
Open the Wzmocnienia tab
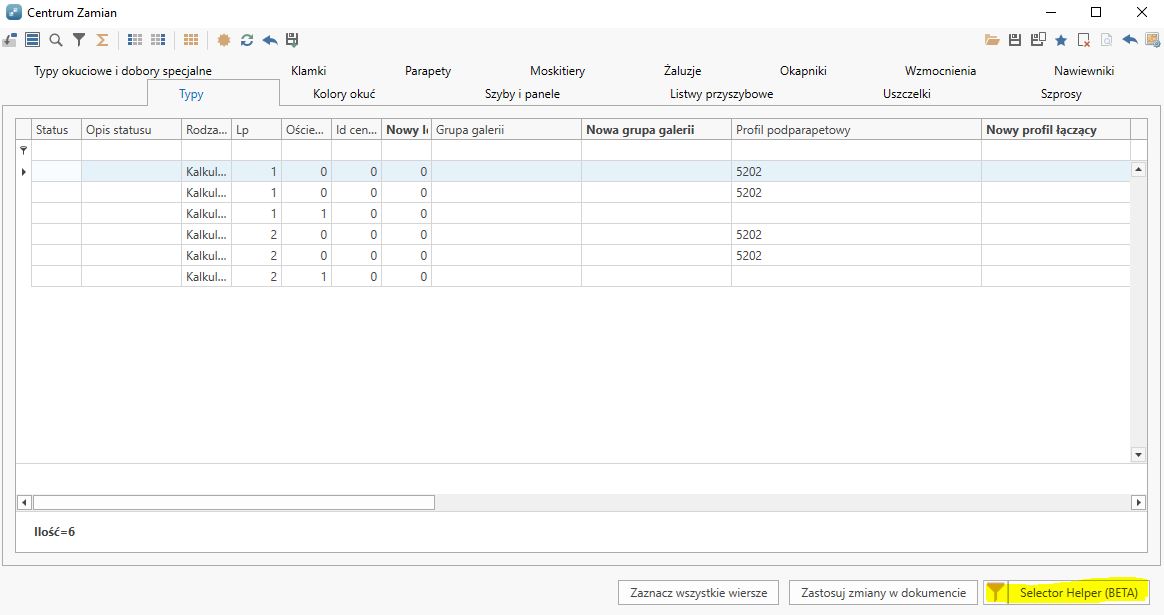coord(940,71)
